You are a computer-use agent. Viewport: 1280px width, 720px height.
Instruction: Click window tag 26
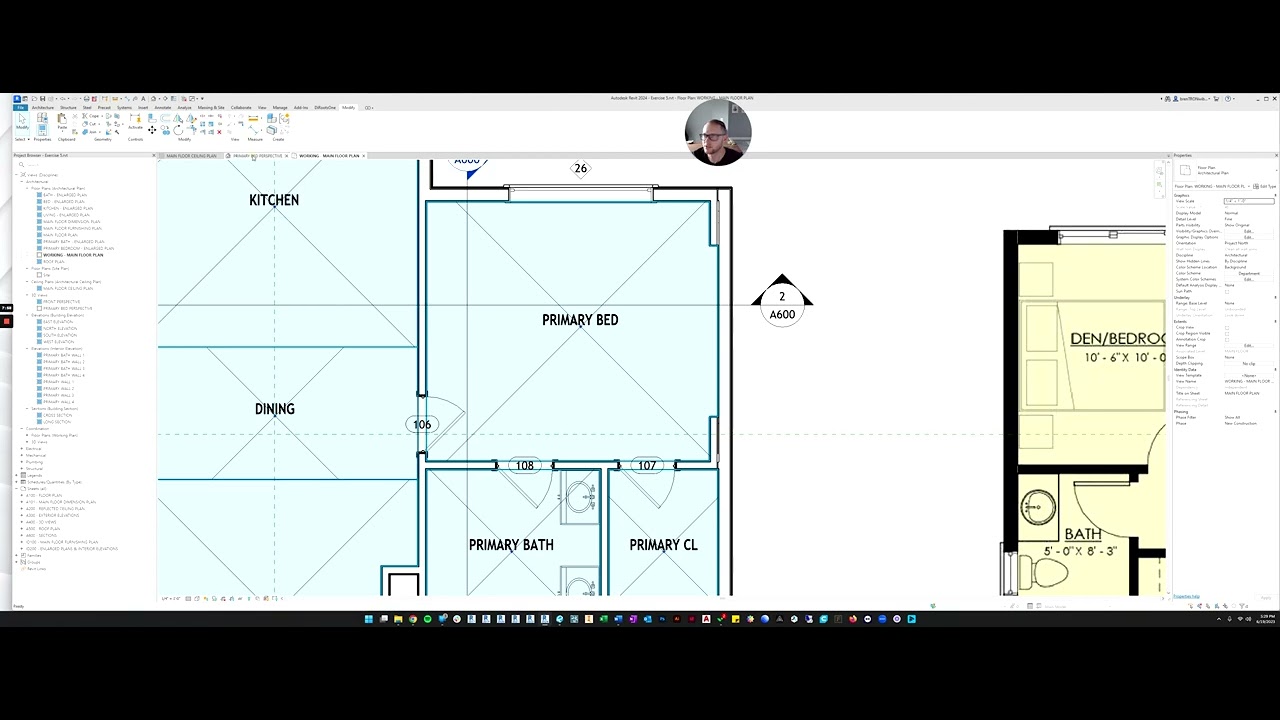click(x=580, y=168)
